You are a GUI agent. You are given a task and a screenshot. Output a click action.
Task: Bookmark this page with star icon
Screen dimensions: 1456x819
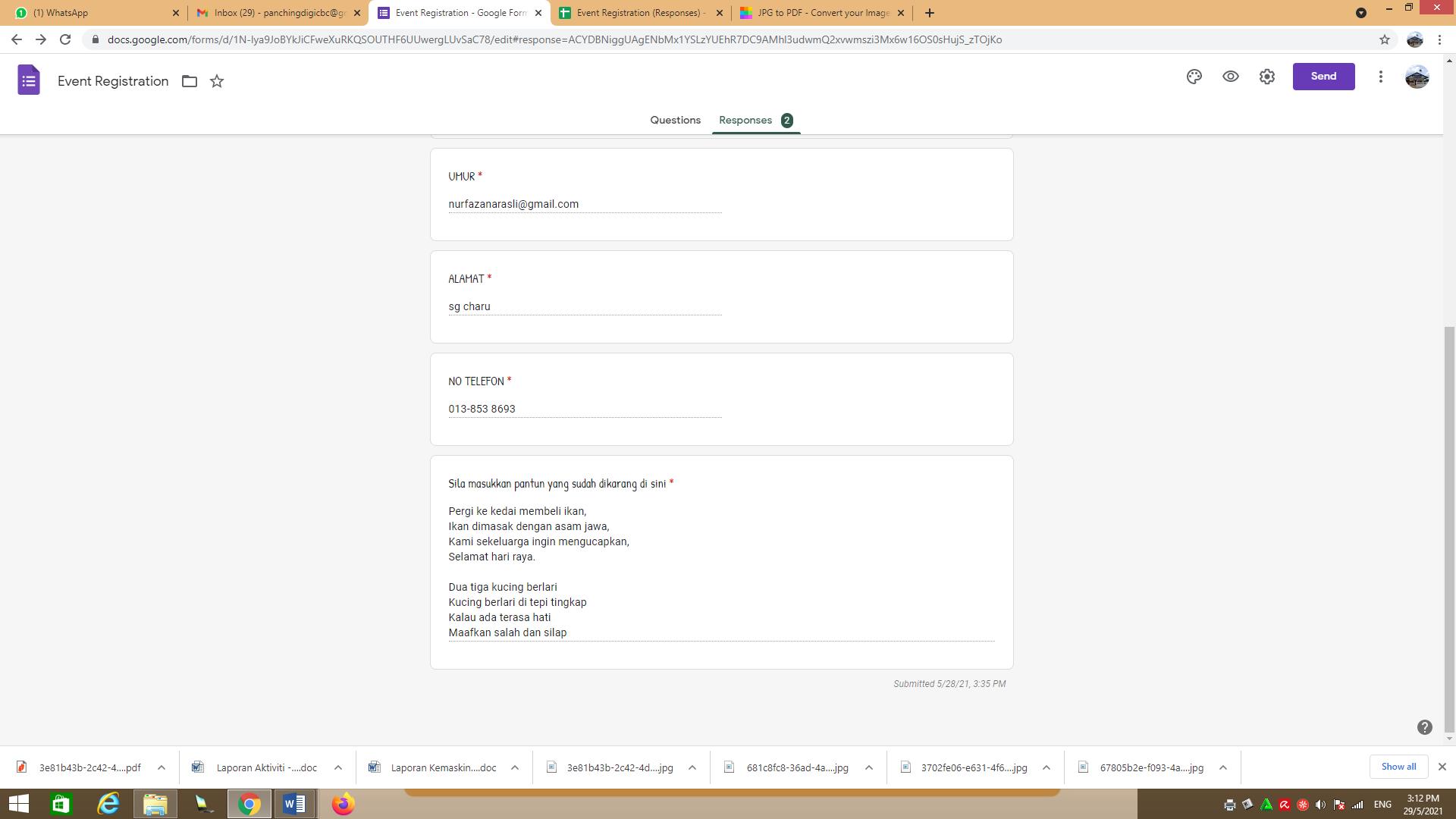[1385, 39]
